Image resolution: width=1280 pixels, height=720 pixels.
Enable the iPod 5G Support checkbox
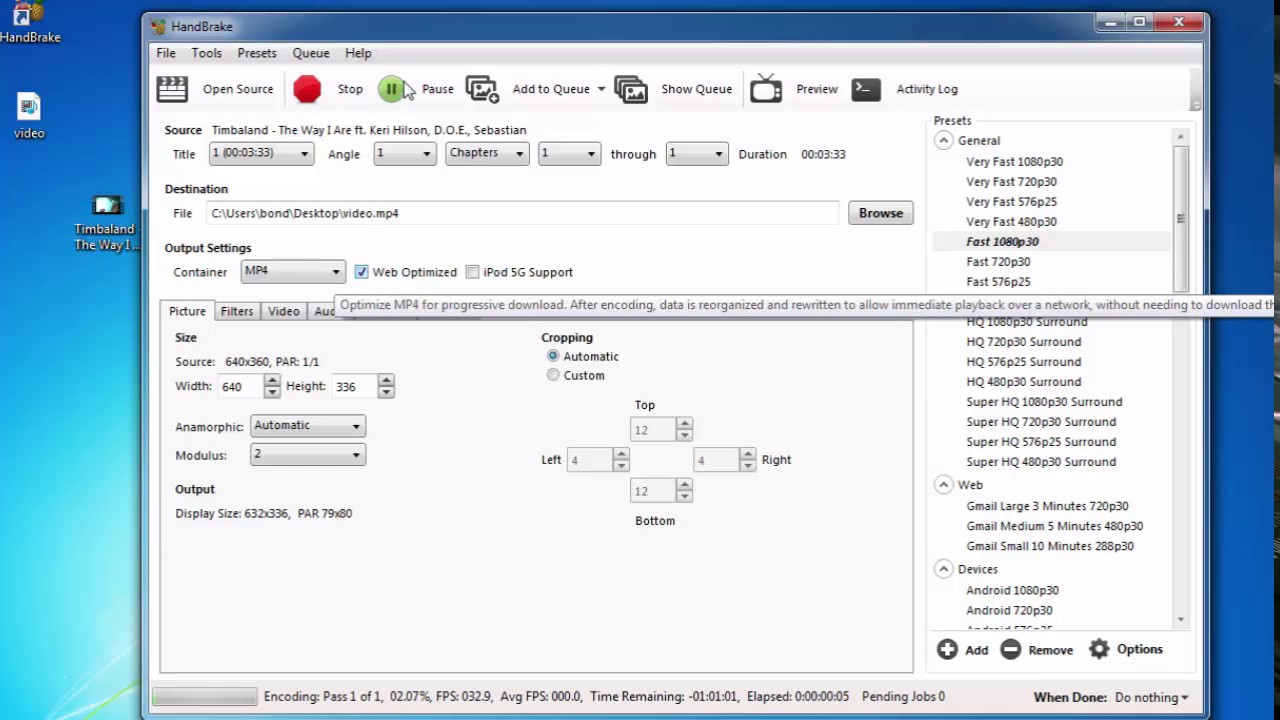tap(472, 272)
